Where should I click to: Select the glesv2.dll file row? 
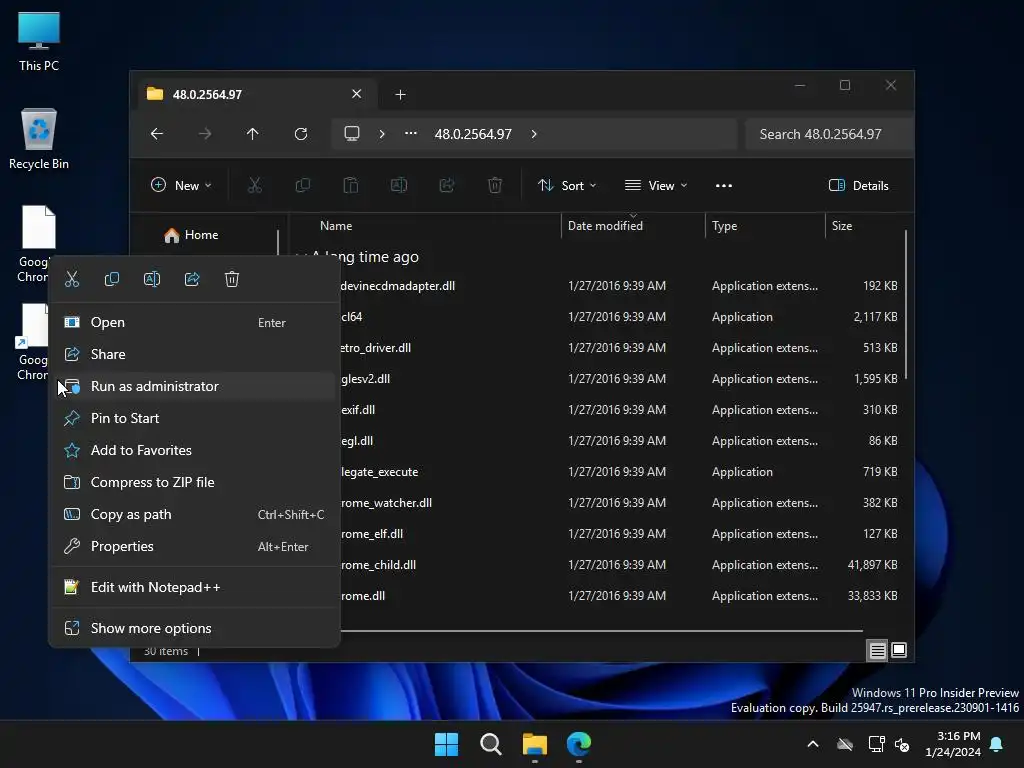(620, 379)
